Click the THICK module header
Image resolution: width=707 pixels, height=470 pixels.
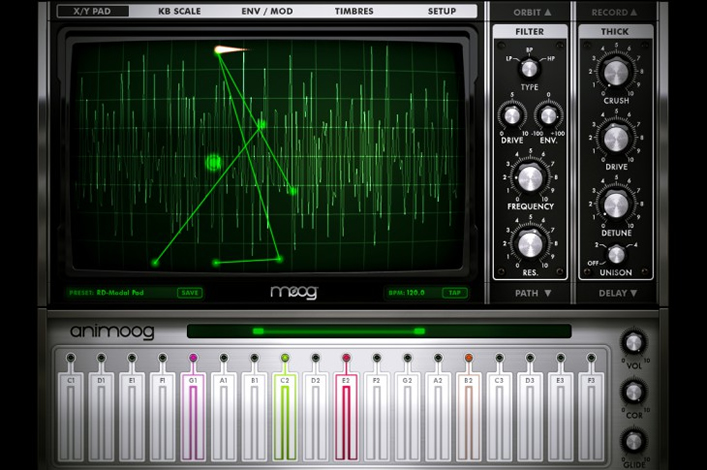tap(615, 32)
